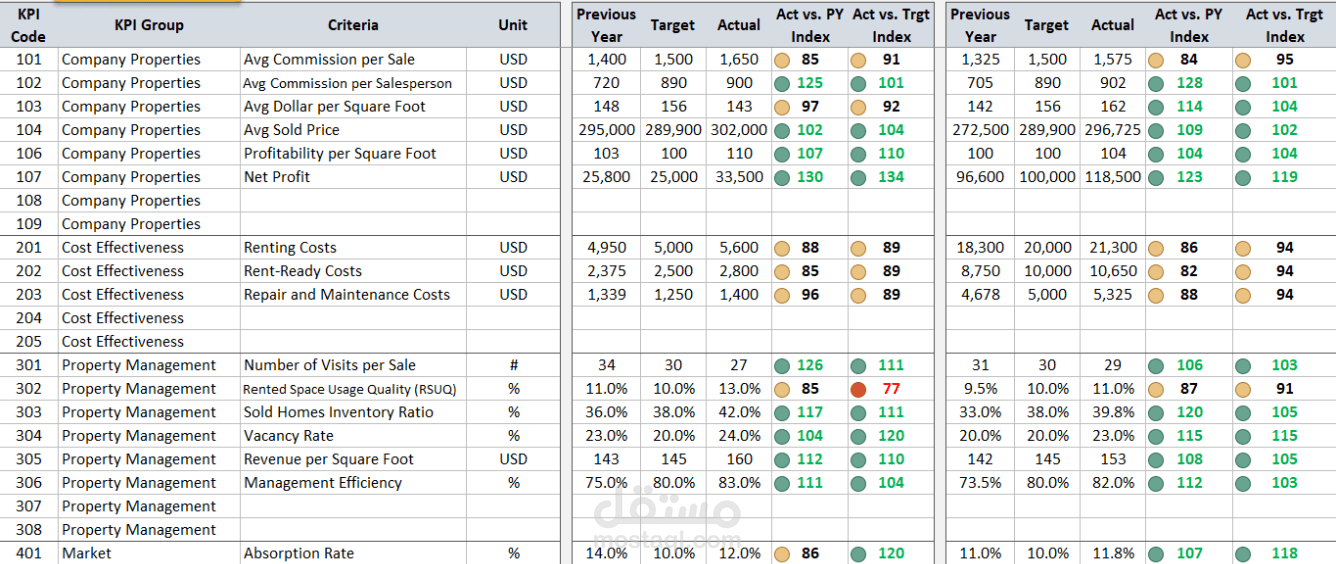Click the Absorption Rate cell
This screenshot has width=1336, height=564.
[353, 553]
